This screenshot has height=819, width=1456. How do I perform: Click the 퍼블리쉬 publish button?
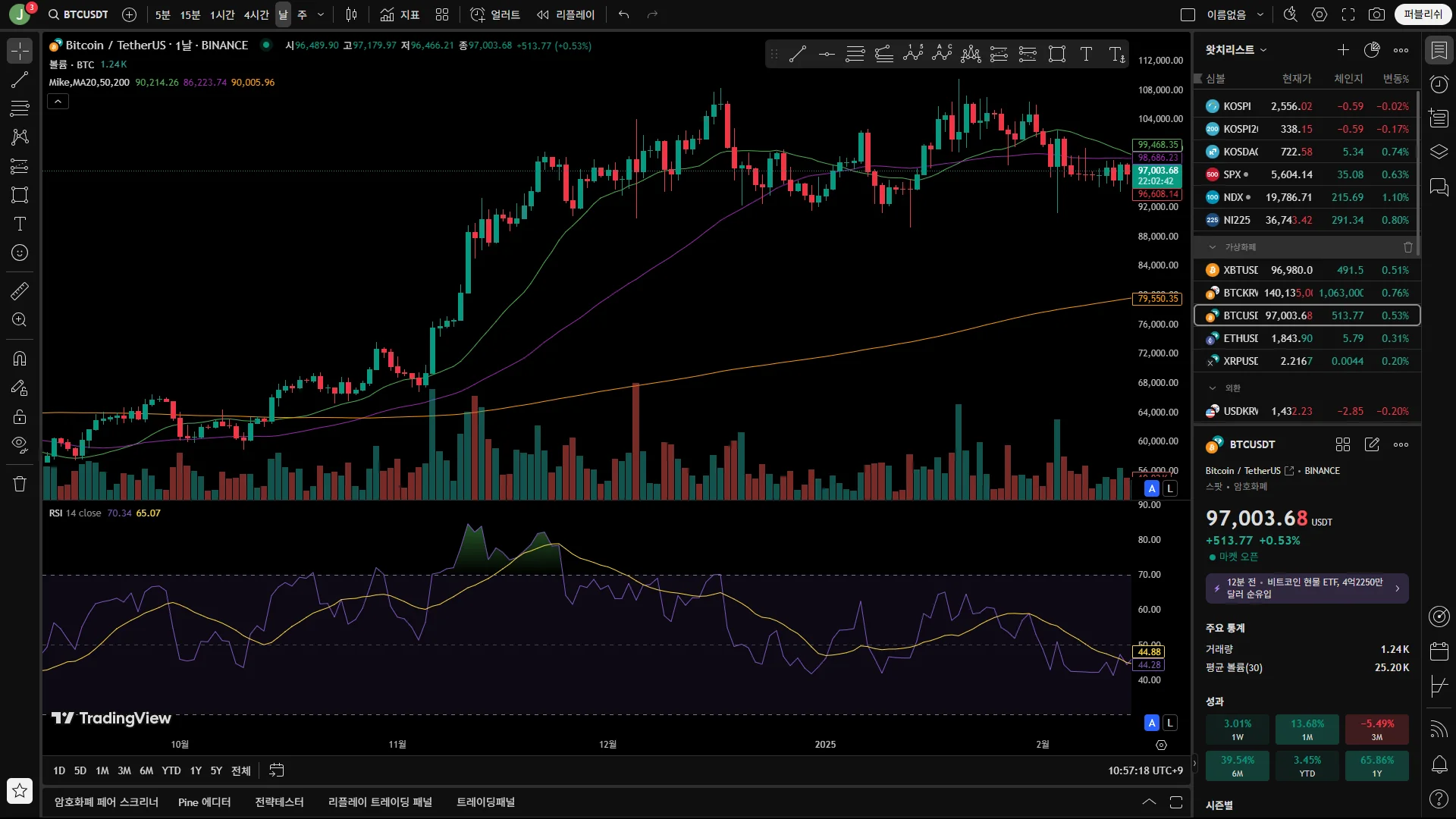(1423, 14)
